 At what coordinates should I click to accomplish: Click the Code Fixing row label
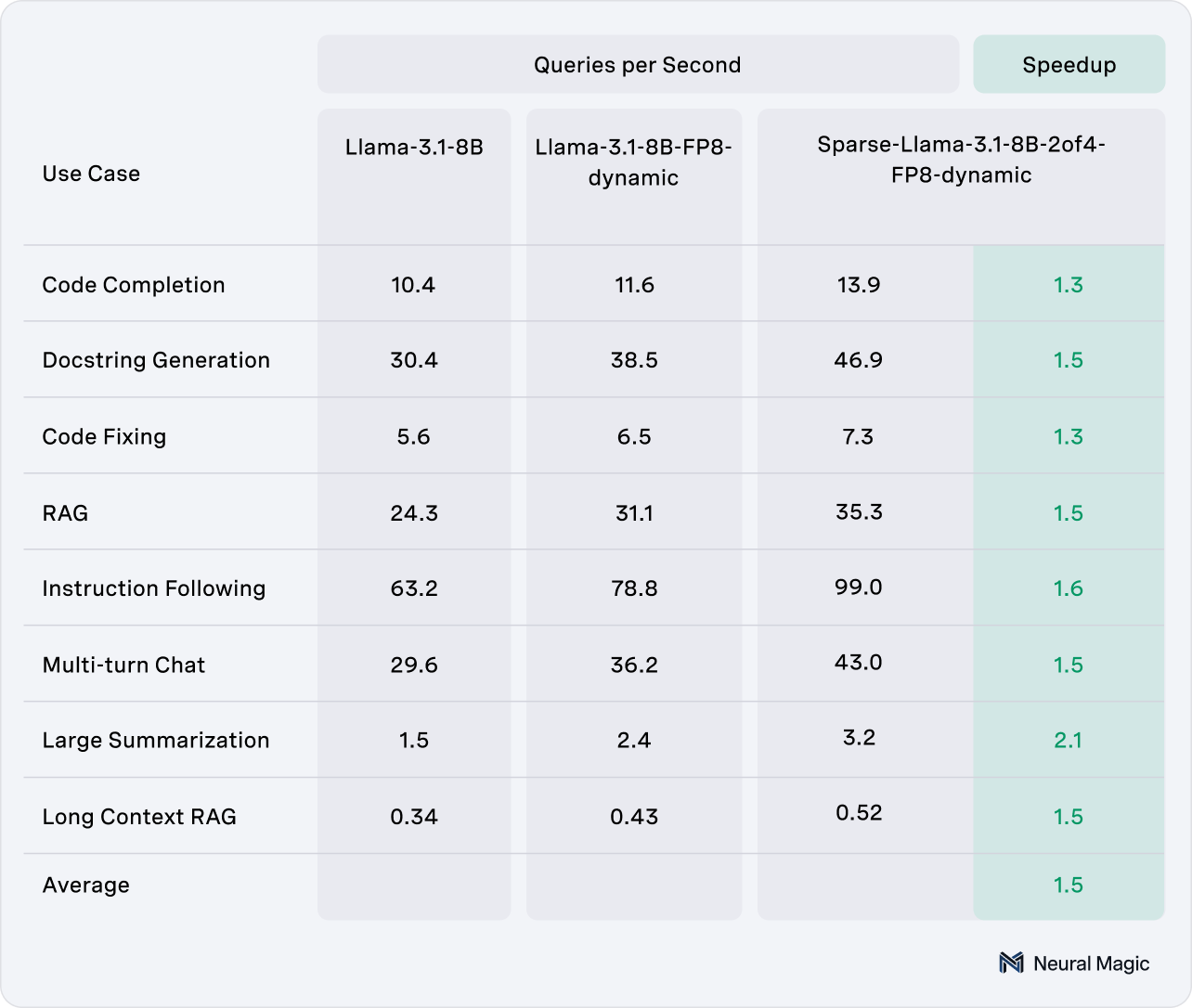[104, 437]
